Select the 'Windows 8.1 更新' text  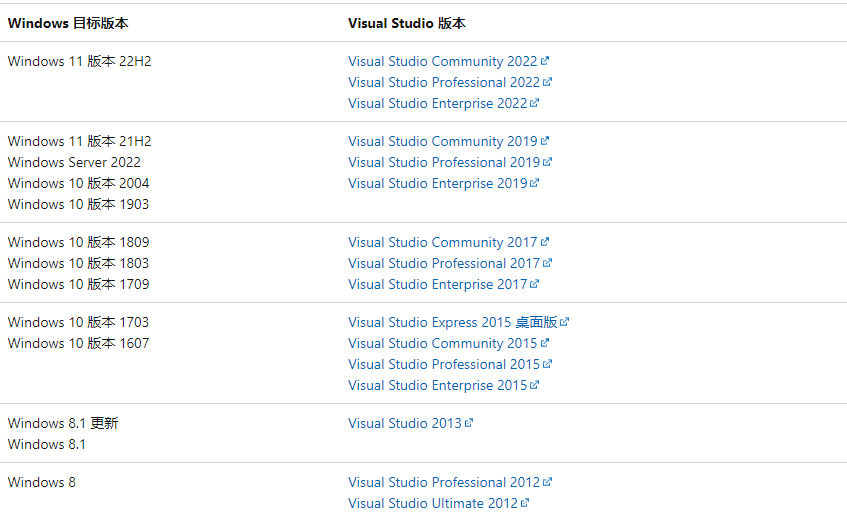pos(63,423)
